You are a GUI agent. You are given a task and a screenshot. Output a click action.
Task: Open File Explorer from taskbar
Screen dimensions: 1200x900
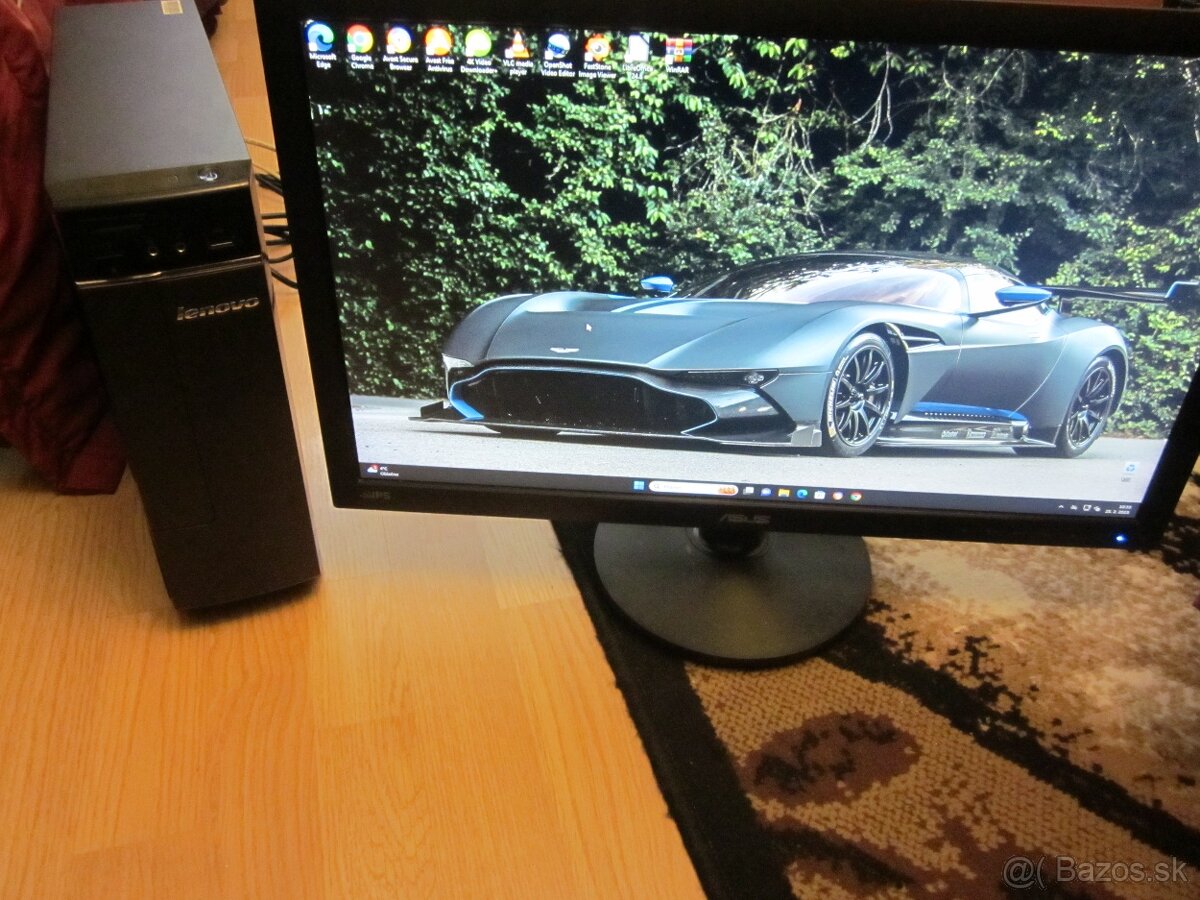point(784,492)
